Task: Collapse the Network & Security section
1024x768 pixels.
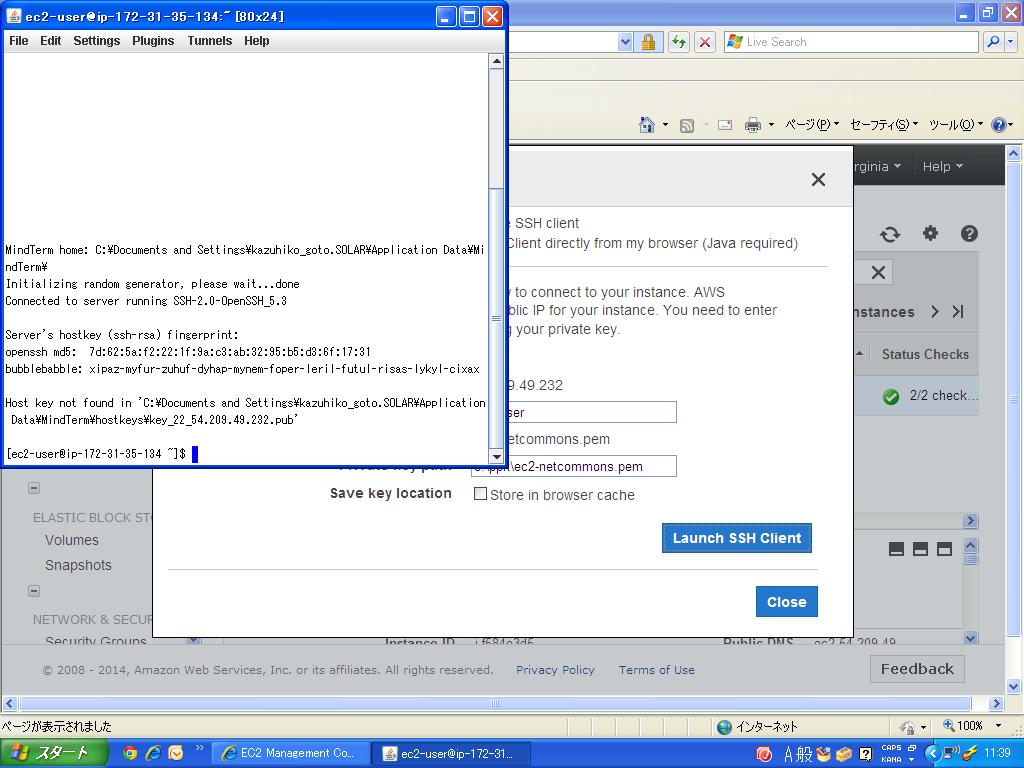Action: tap(34, 591)
